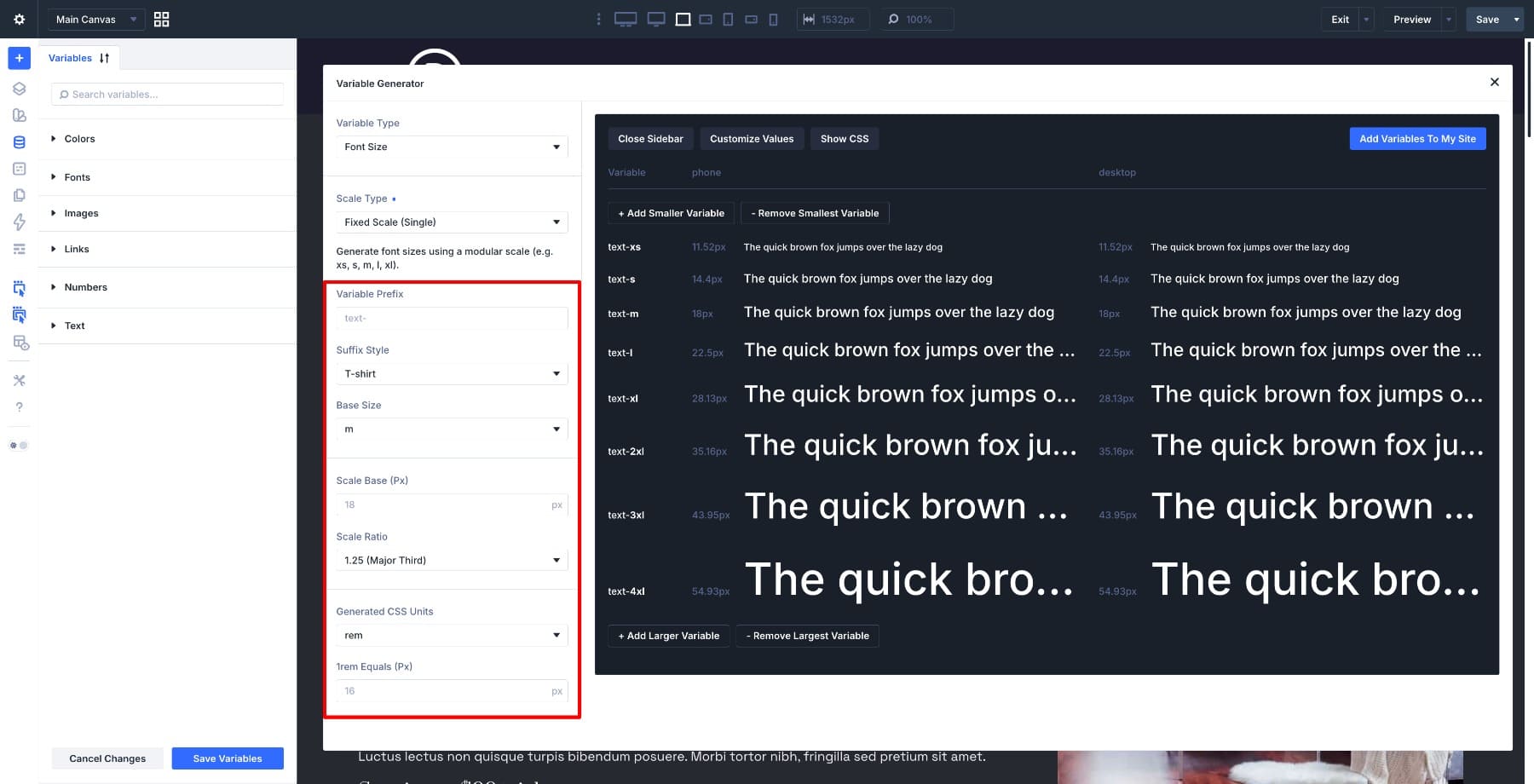Click Remove Largest Variable button
Screen dimensions: 1534x784
click(x=808, y=636)
